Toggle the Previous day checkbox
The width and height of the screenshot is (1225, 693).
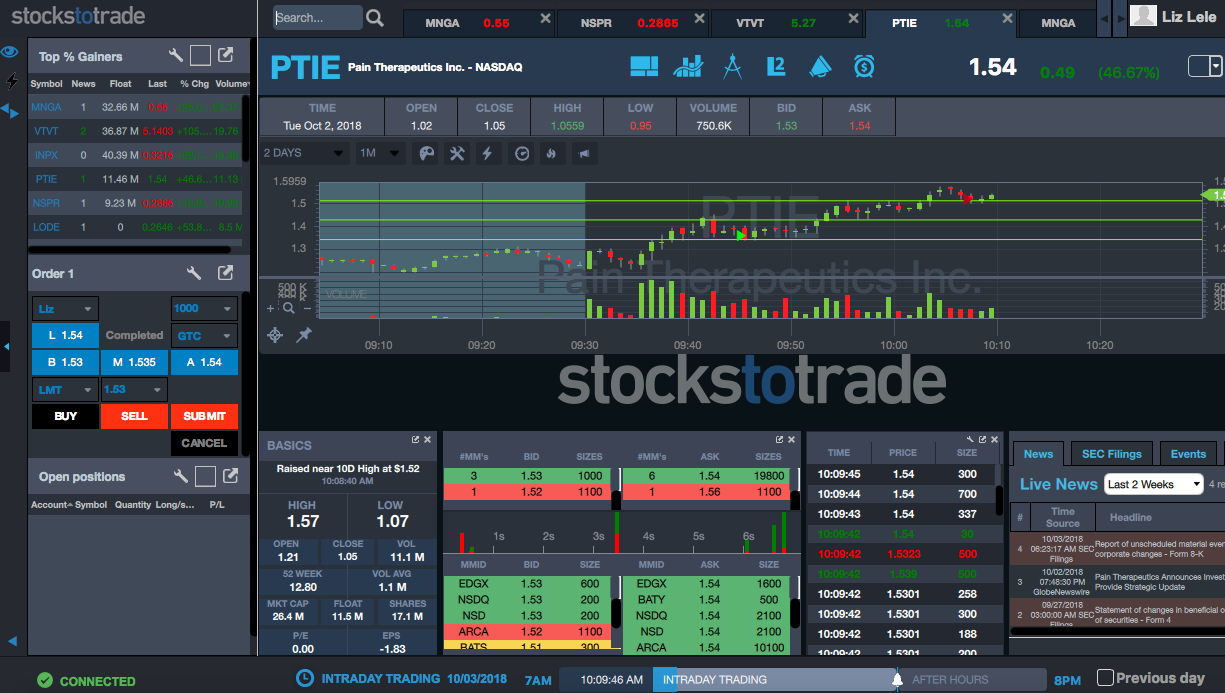(1105, 678)
